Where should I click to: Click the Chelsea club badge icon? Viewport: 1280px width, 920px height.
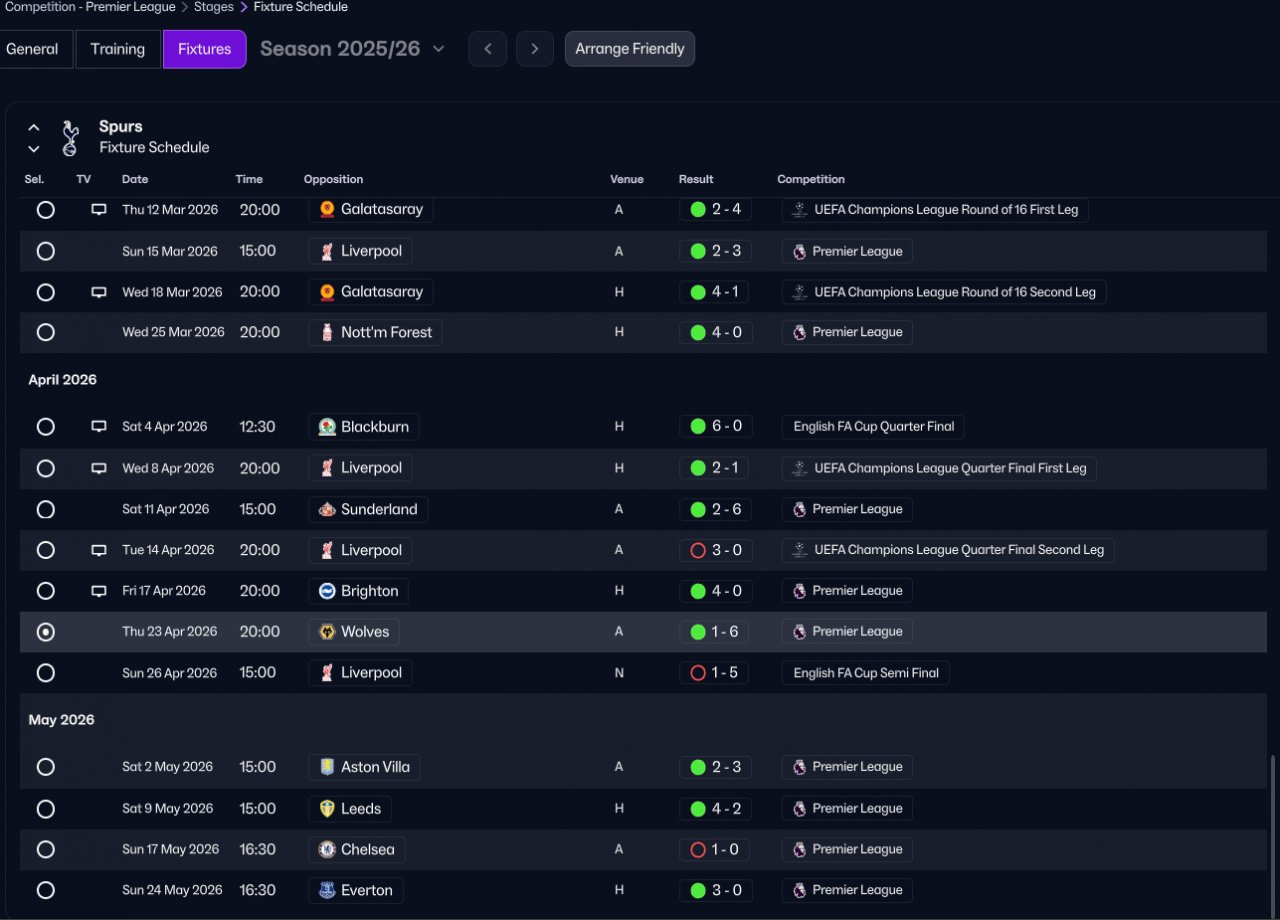click(327, 850)
